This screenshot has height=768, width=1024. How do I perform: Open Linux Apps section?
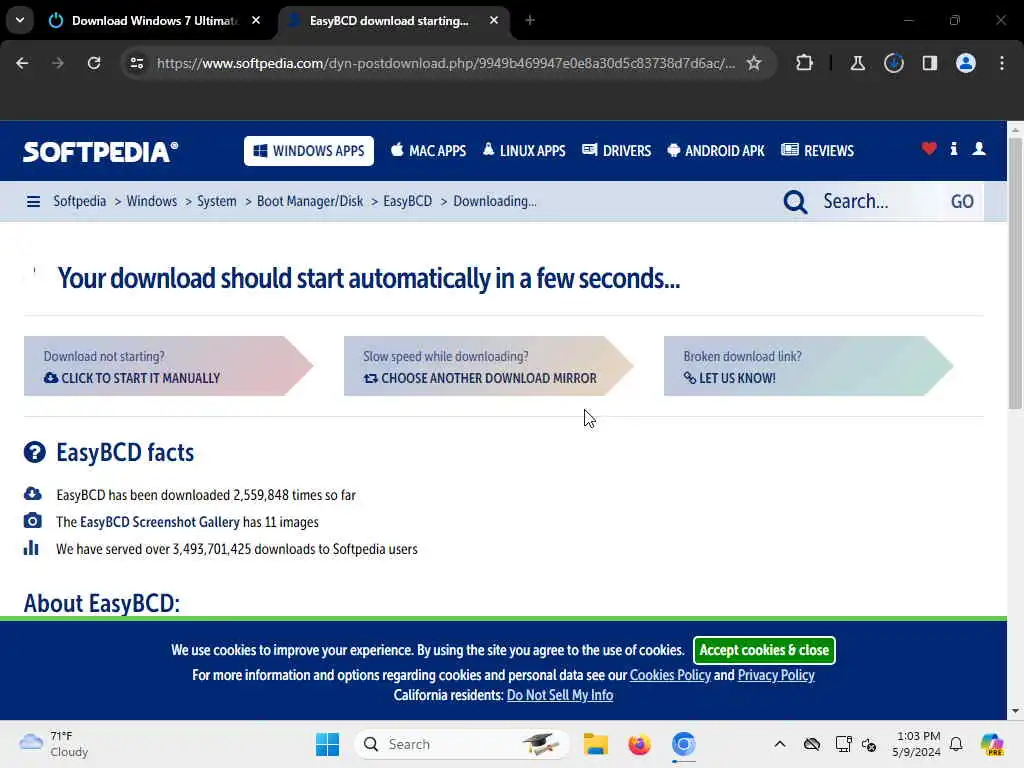[524, 151]
